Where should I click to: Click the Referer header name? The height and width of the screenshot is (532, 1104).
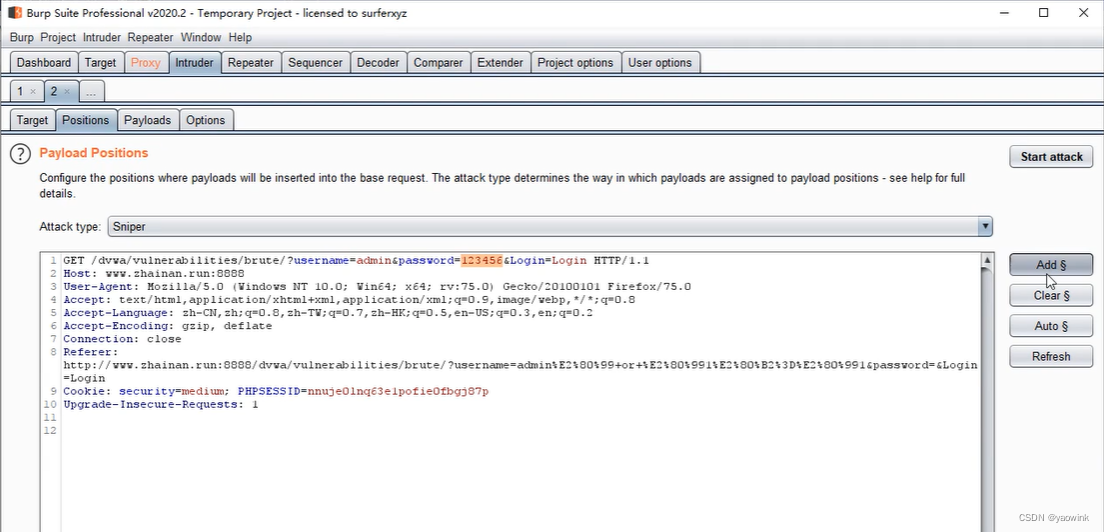[91, 352]
